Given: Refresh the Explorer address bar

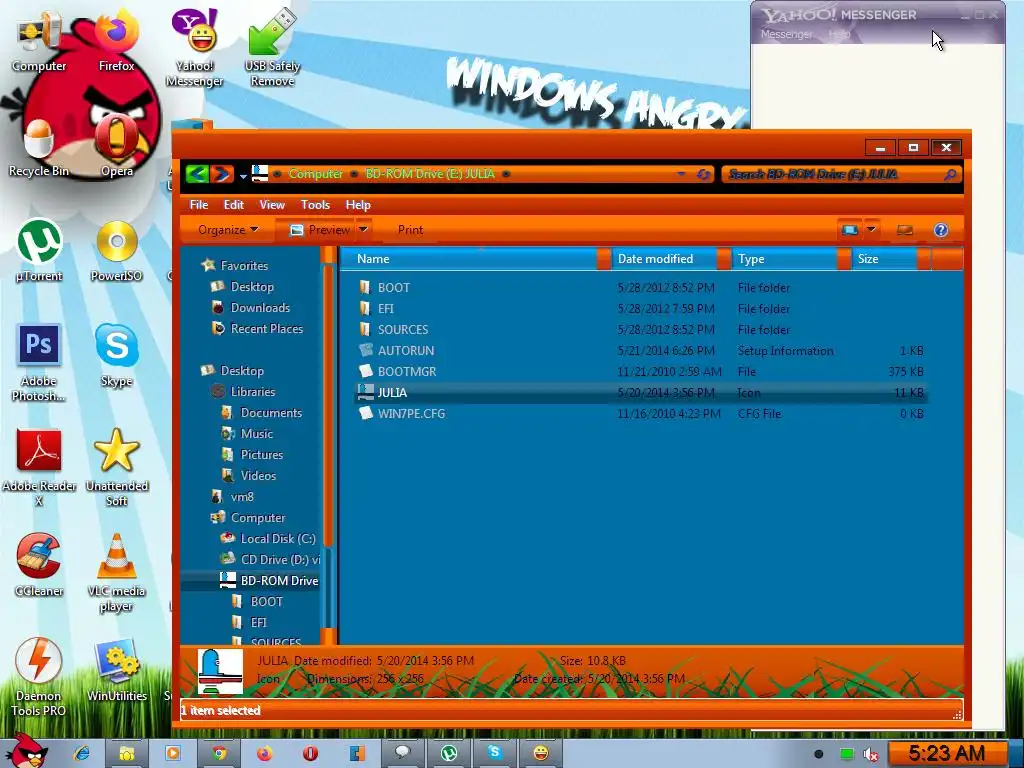Looking at the screenshot, I should (x=703, y=174).
